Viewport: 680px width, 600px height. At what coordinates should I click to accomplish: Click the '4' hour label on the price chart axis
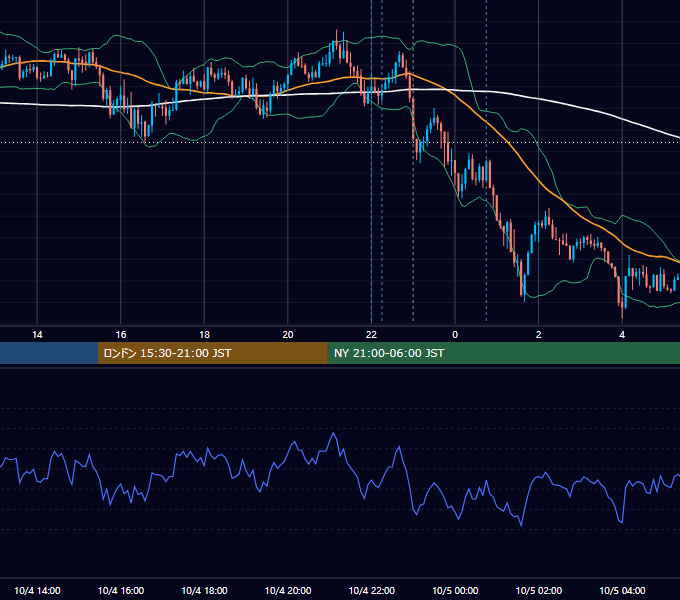622,335
